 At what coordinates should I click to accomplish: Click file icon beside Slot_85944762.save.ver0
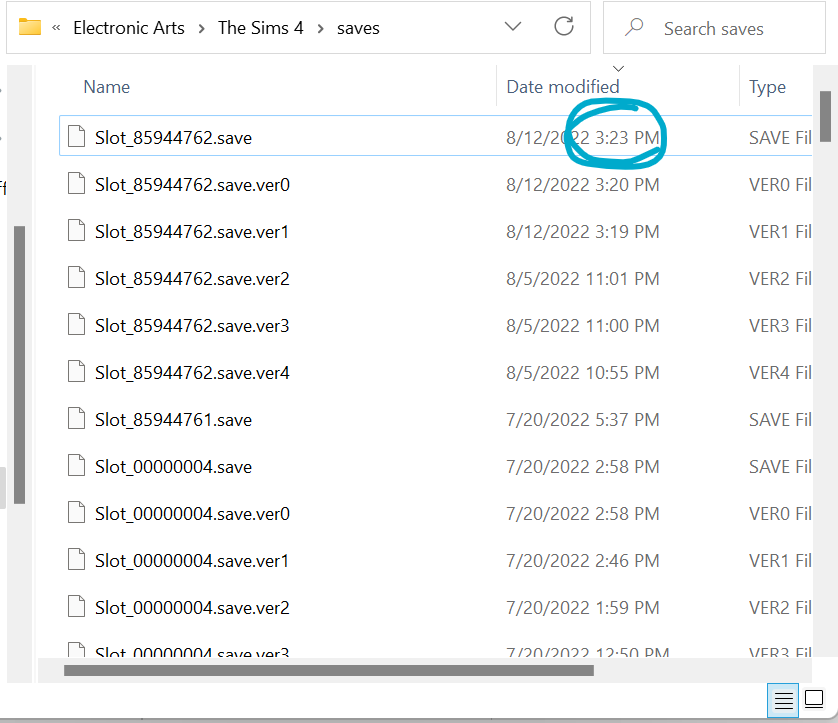point(76,183)
